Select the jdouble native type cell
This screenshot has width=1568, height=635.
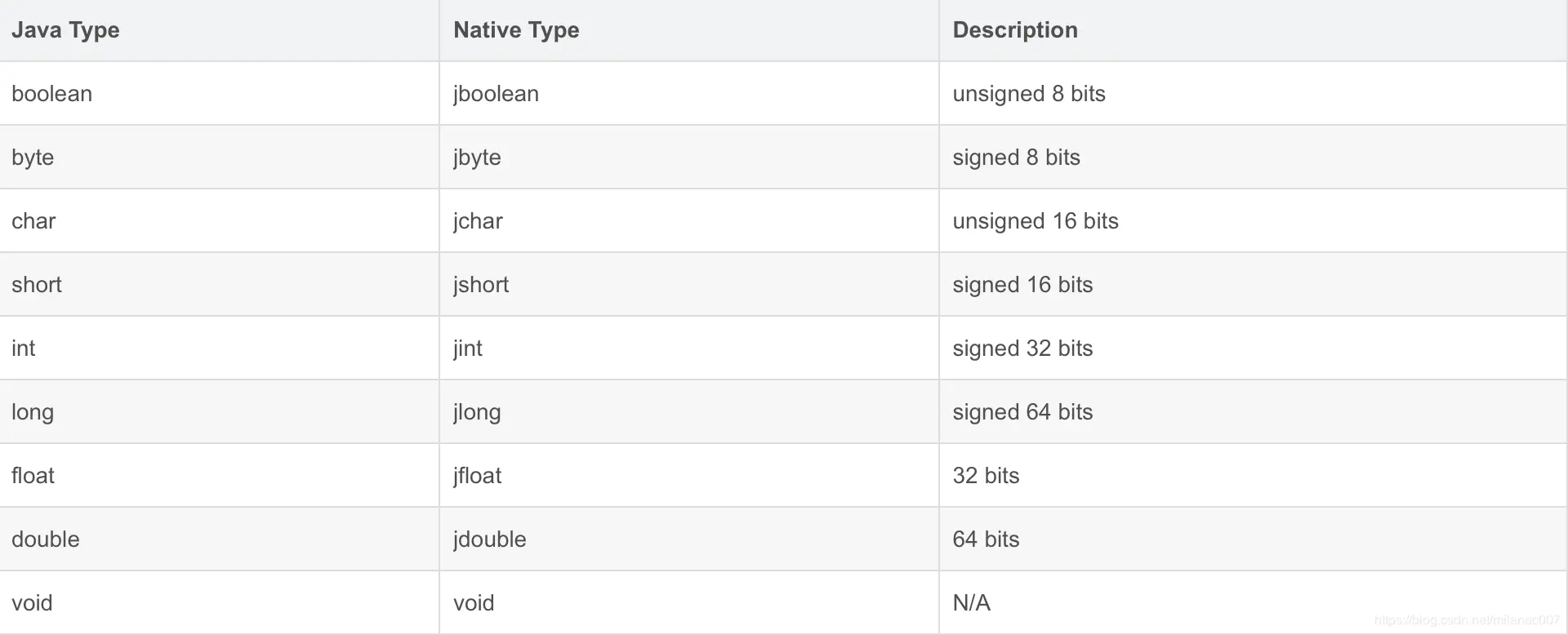click(490, 540)
